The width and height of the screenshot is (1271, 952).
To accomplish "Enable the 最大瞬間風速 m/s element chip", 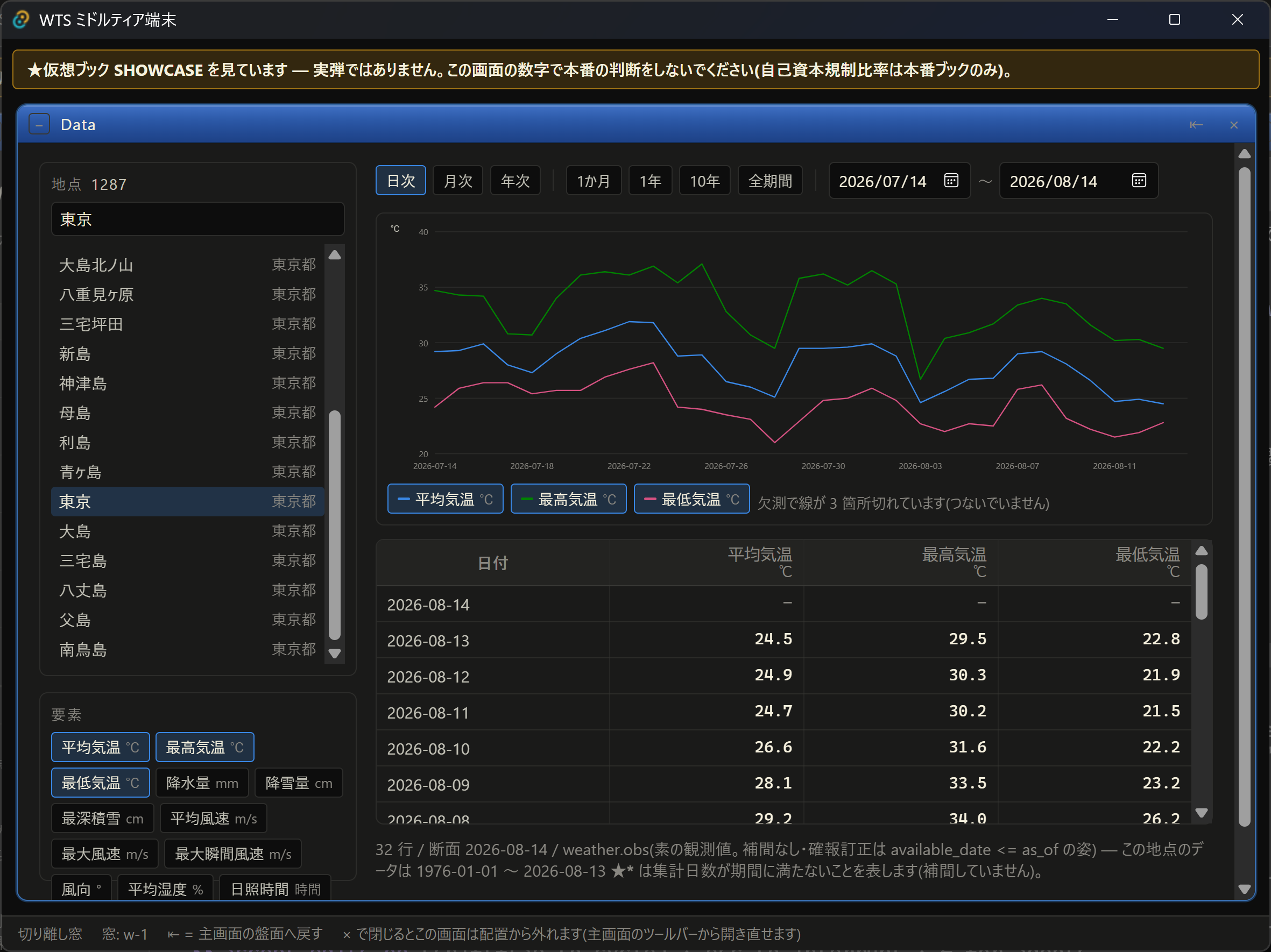I will point(234,854).
